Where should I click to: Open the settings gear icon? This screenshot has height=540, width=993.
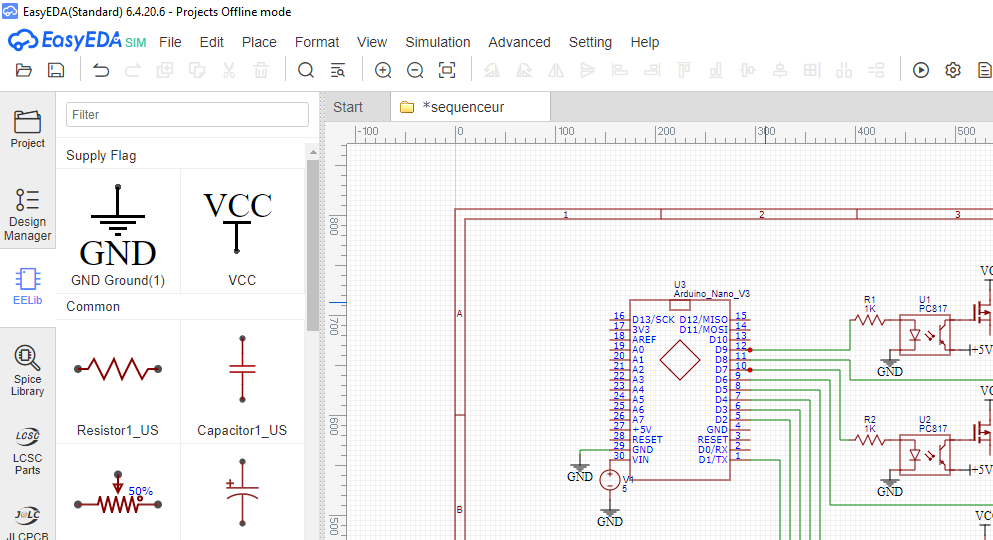tap(953, 70)
